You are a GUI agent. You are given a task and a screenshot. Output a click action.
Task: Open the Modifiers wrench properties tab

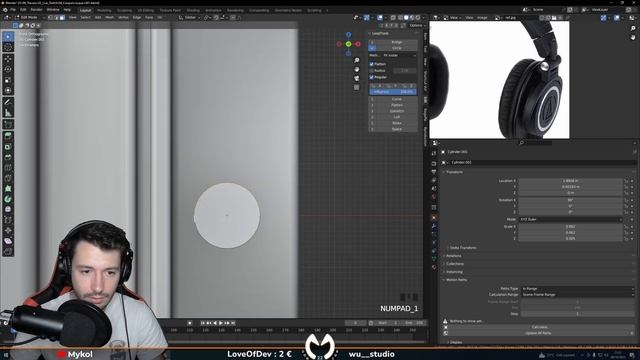tap(434, 226)
